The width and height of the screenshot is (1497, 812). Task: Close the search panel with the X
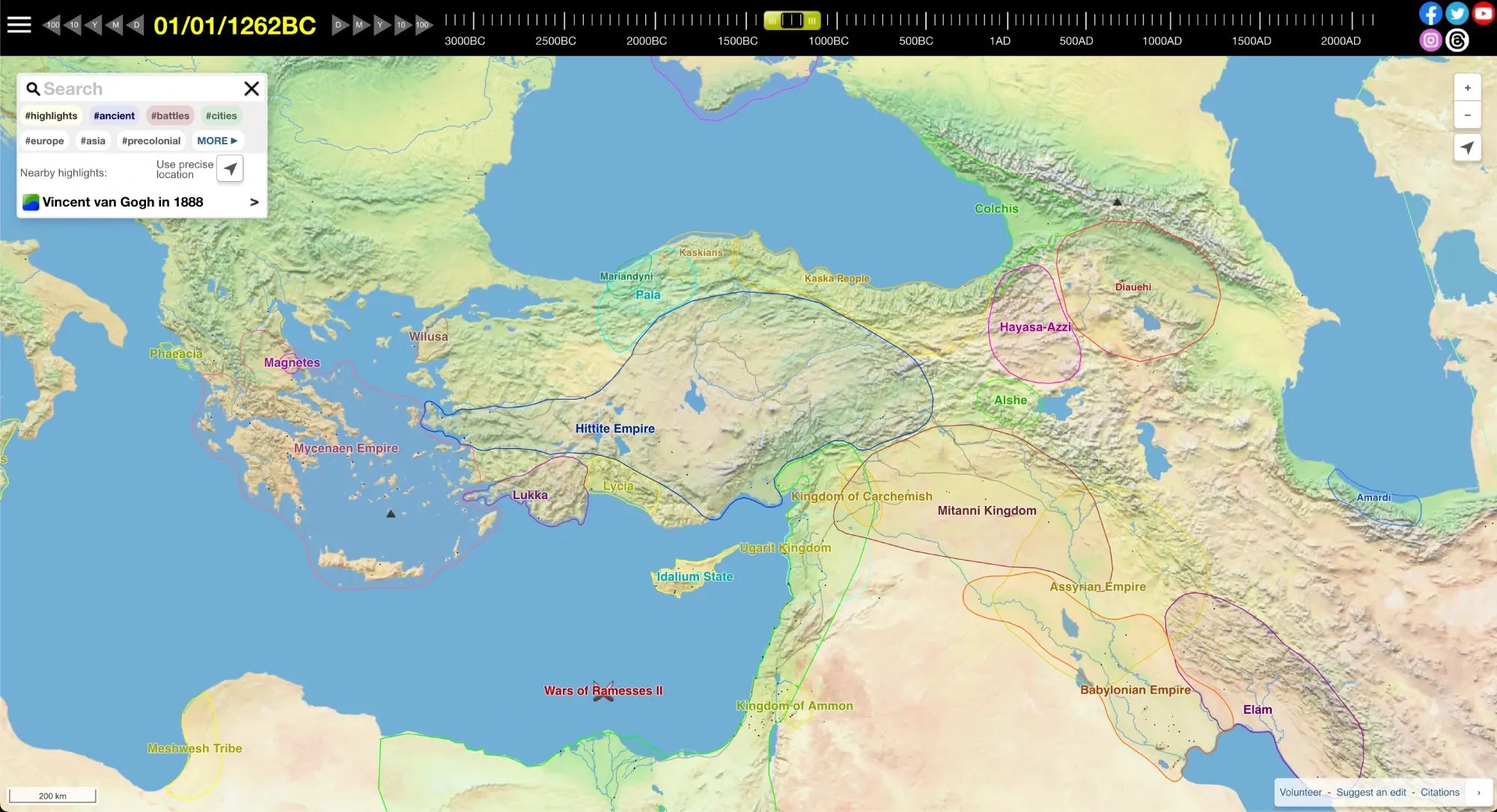pos(251,89)
